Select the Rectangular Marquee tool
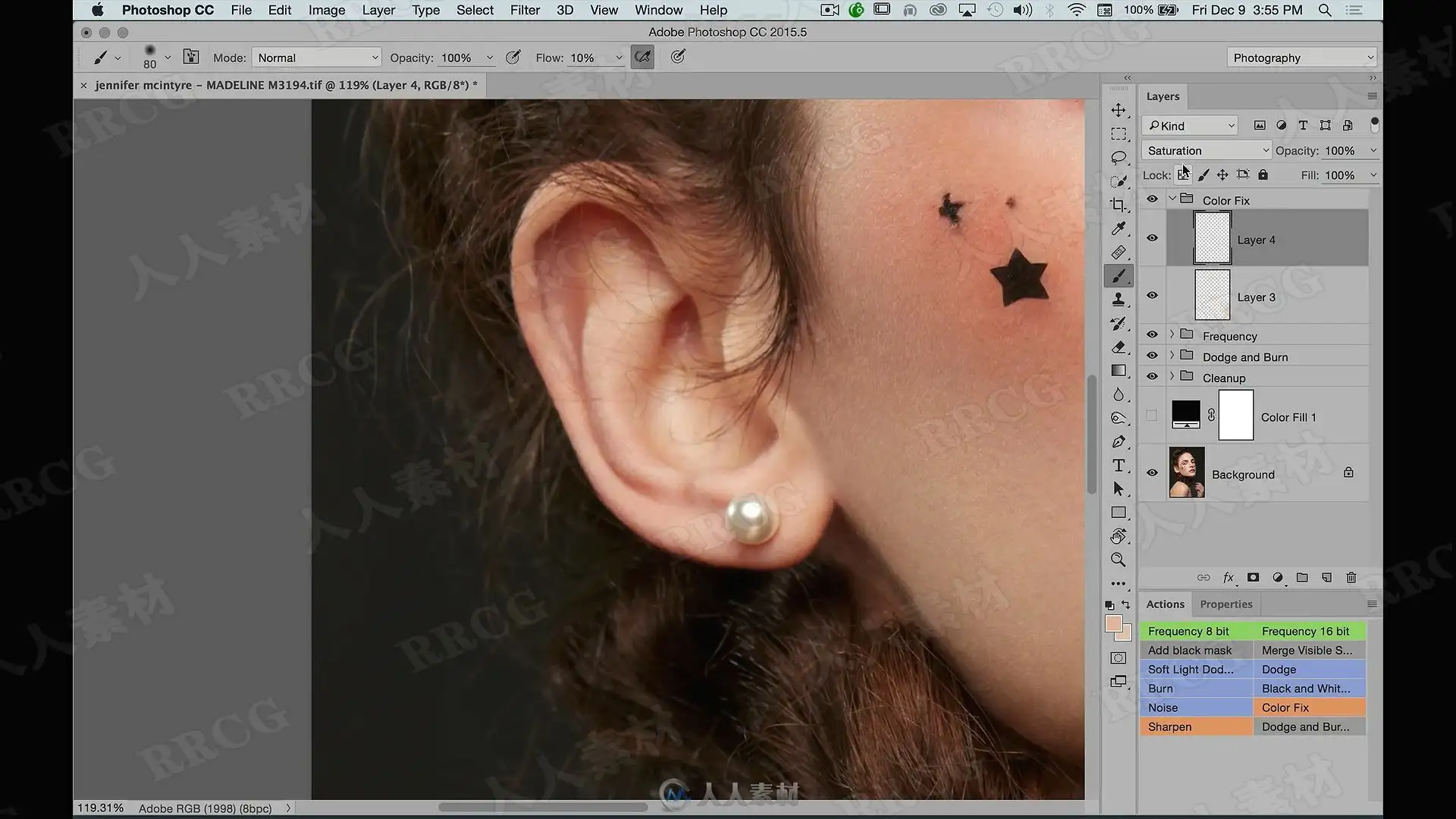1456x819 pixels. [1119, 134]
